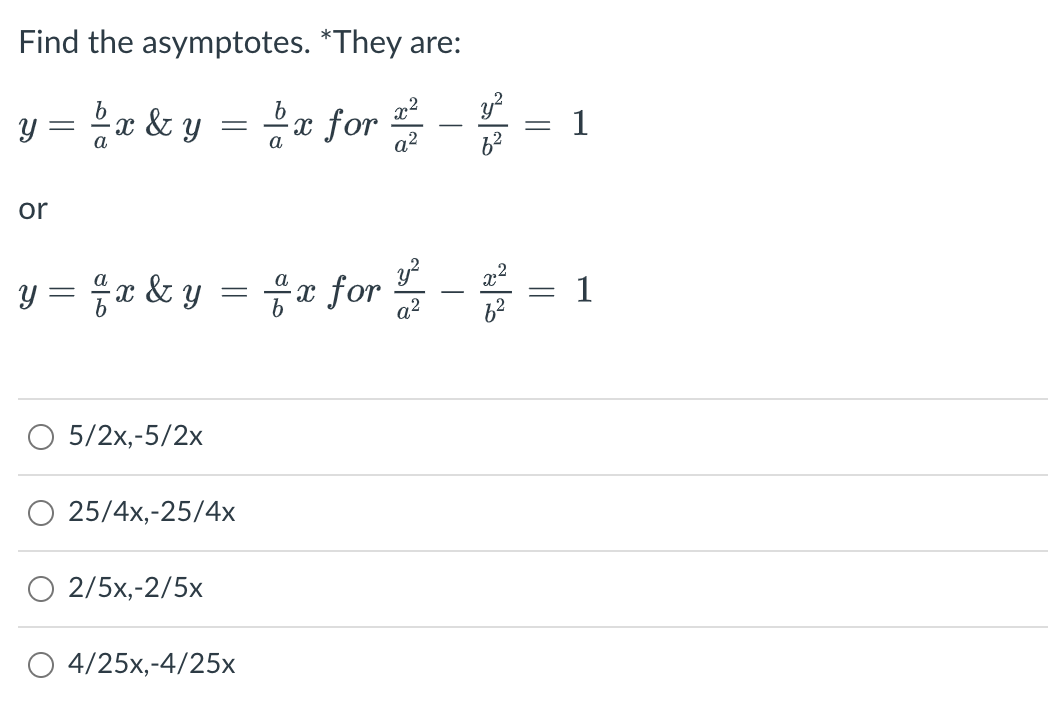Click the 5/2x,-5/2x answer label

tap(135, 436)
